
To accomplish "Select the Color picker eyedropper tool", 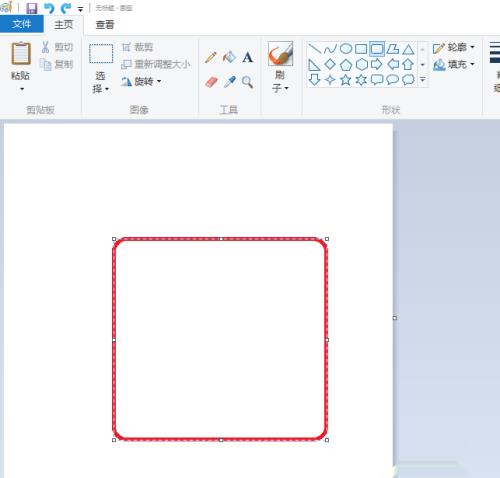I will coord(229,82).
